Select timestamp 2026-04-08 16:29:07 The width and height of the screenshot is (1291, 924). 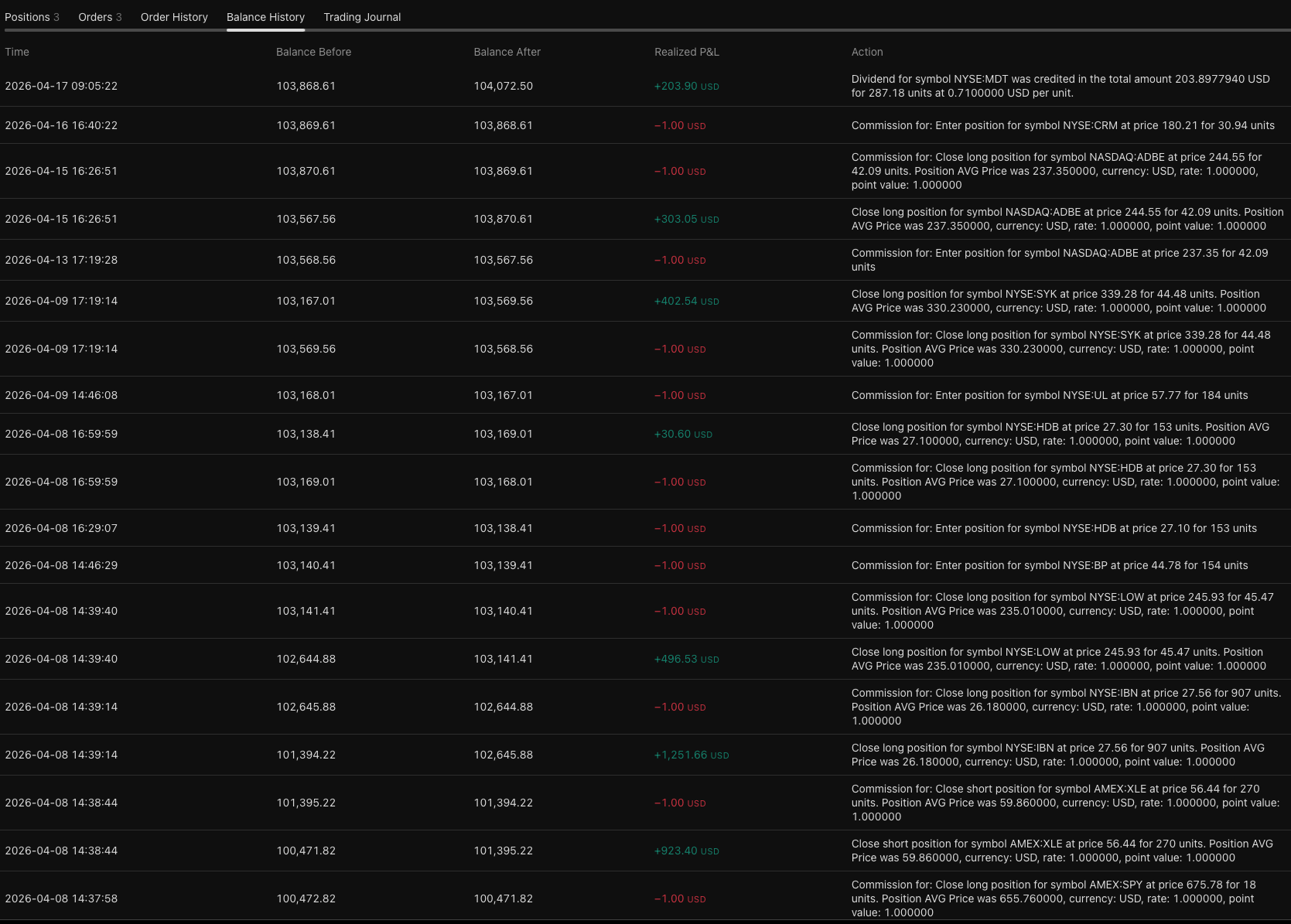[x=61, y=528]
